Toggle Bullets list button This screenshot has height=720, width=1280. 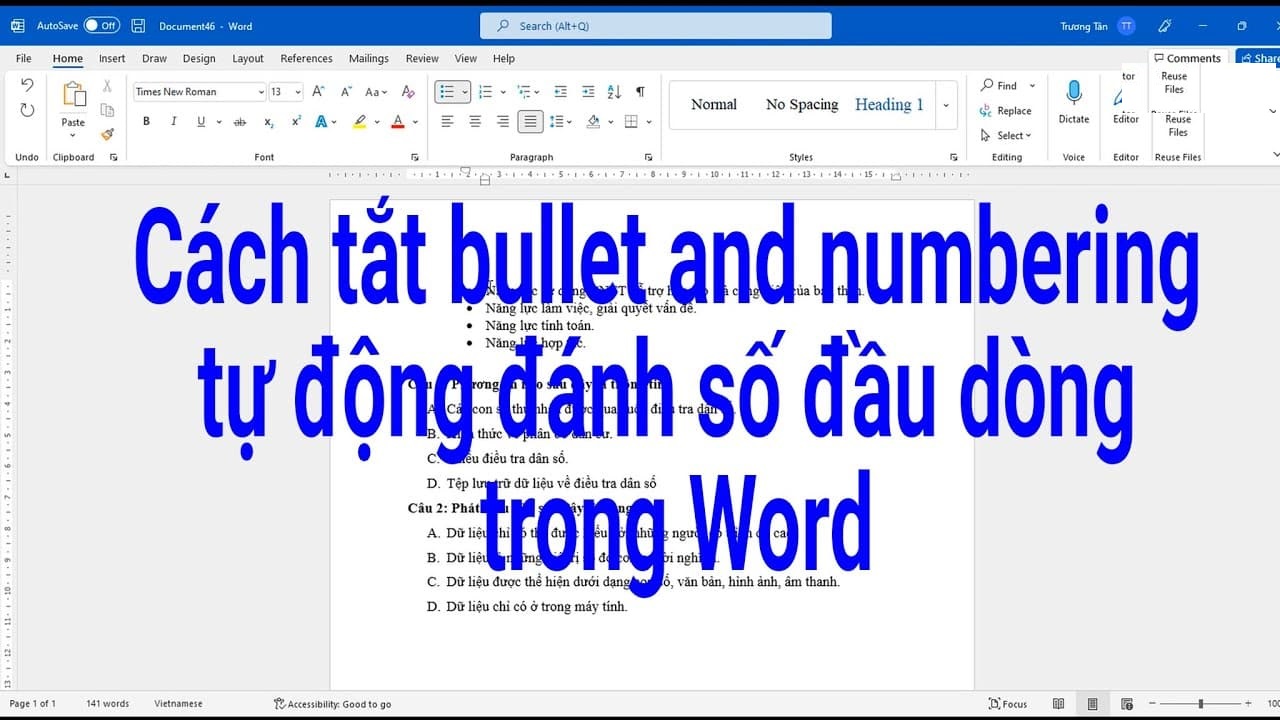(x=446, y=92)
